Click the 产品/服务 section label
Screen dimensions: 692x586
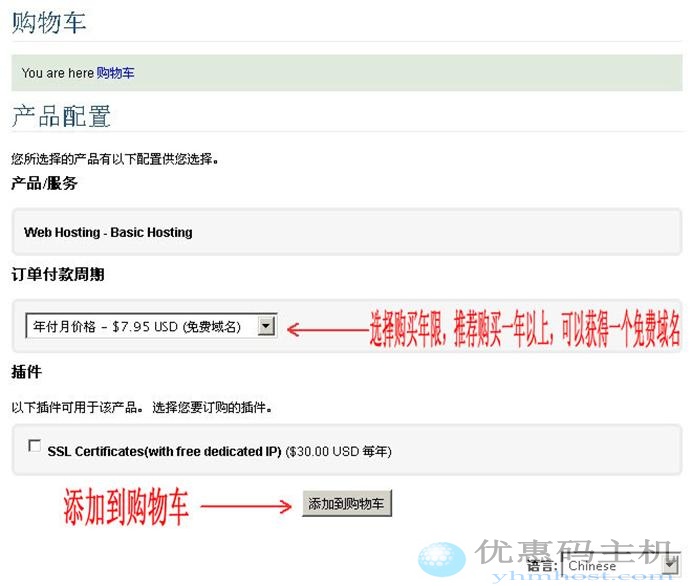(44, 183)
